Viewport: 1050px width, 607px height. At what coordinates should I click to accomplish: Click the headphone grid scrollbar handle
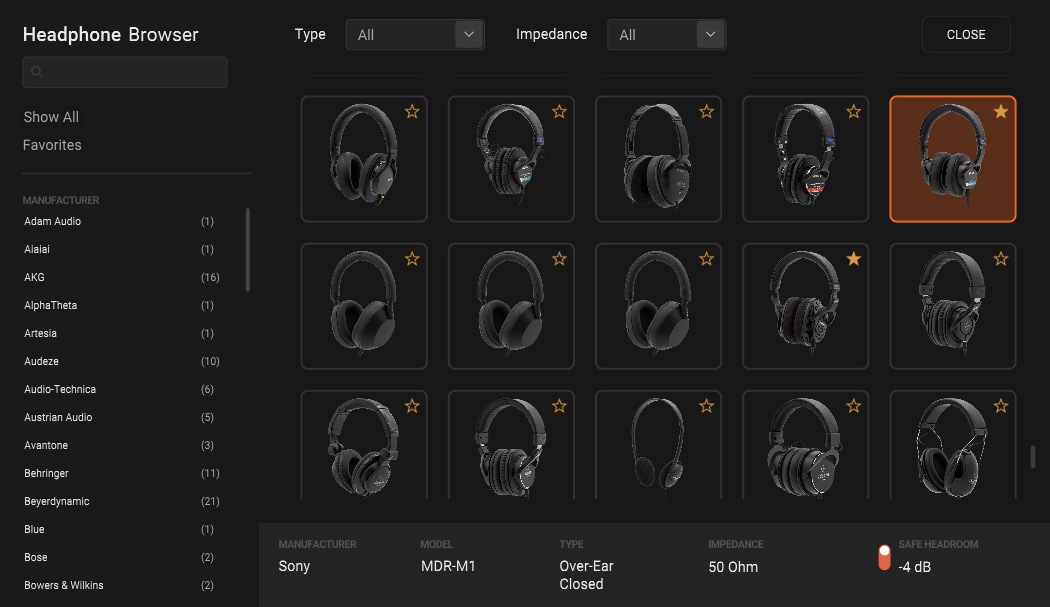pos(1033,457)
